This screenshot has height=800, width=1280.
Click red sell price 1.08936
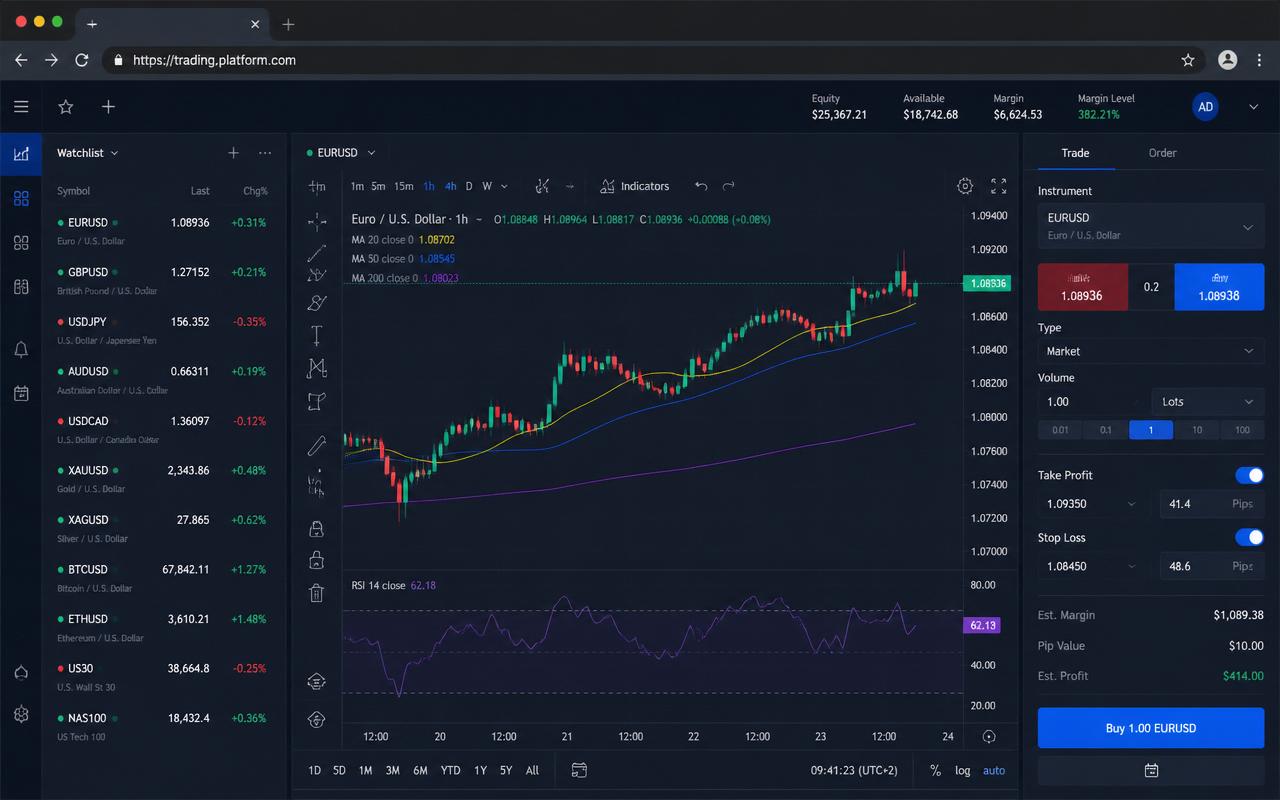pos(1082,287)
